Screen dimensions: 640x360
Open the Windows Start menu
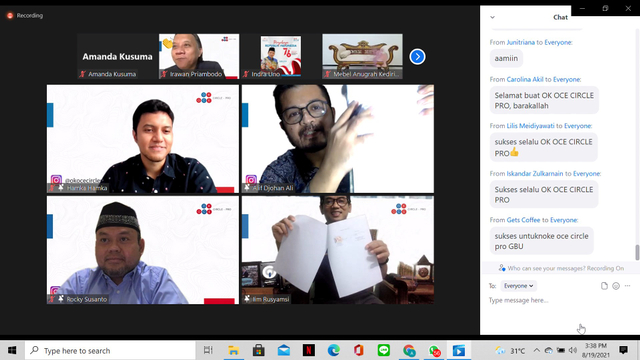[12, 351]
